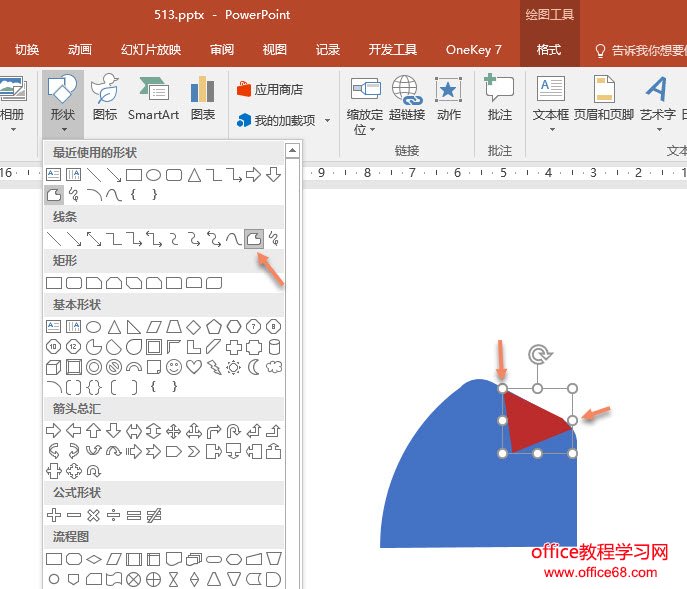
Task: Pick the scribble tool in 线条 row
Action: click(x=273, y=238)
